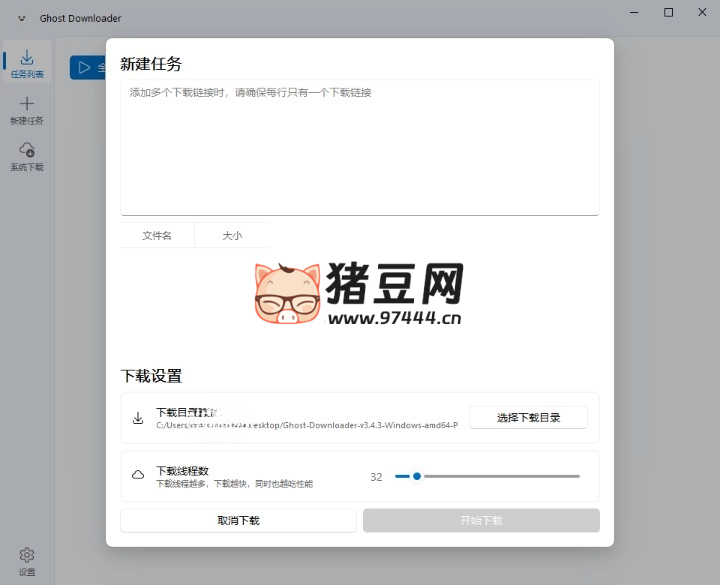Click the thread count slider handle
This screenshot has width=720, height=585.
click(x=416, y=476)
